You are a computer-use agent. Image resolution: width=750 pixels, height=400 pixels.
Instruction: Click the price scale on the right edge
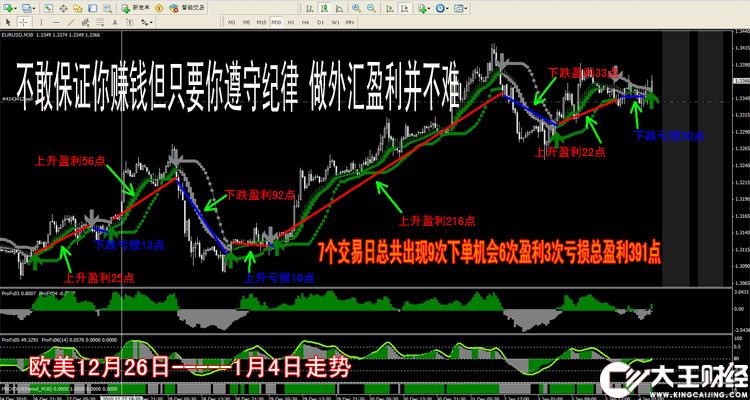pos(740,158)
